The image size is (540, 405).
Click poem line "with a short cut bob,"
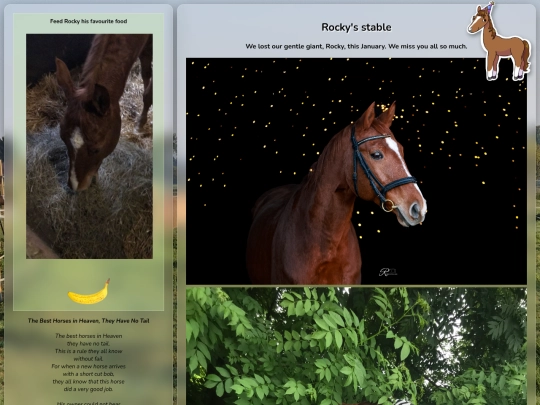89,374
